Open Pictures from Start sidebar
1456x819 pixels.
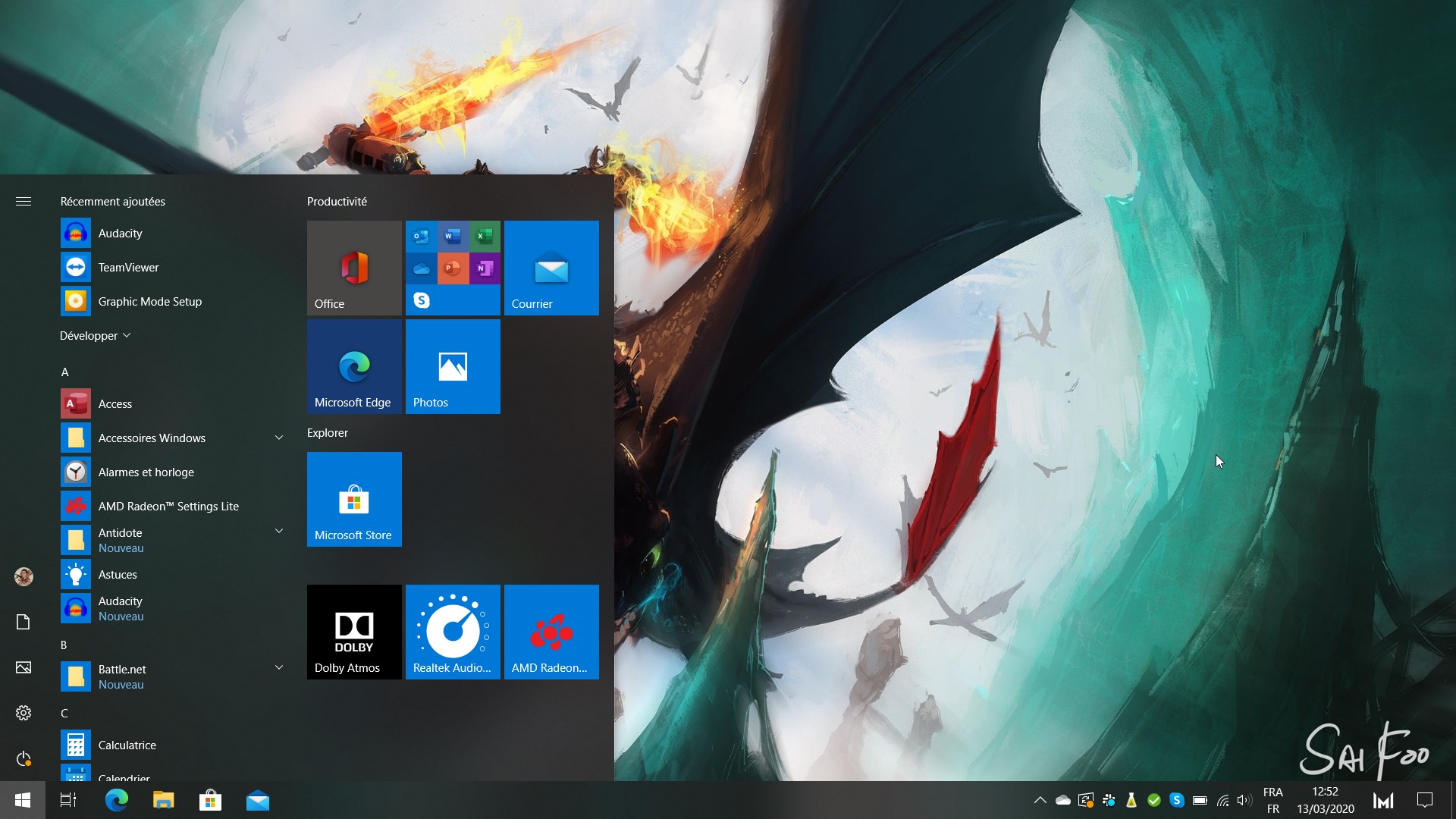point(24,667)
